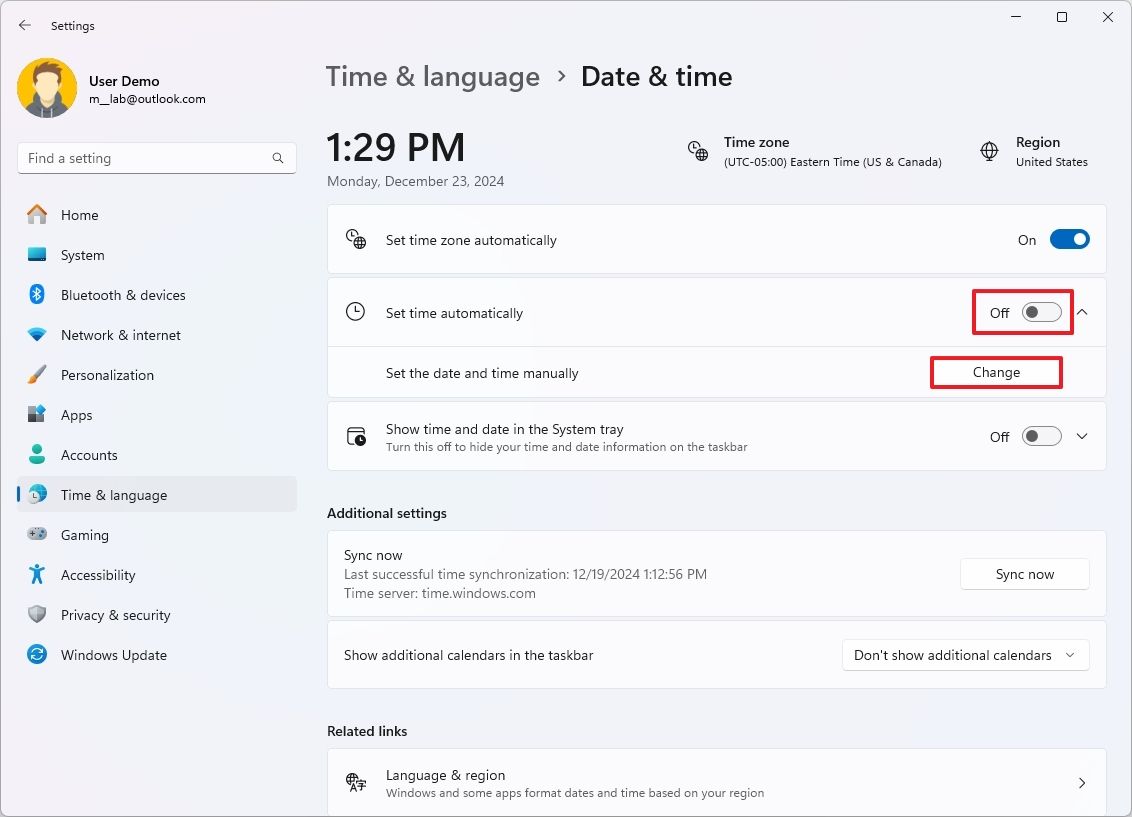Open the Home section icon in sidebar
The width and height of the screenshot is (1132, 817).
coord(36,215)
